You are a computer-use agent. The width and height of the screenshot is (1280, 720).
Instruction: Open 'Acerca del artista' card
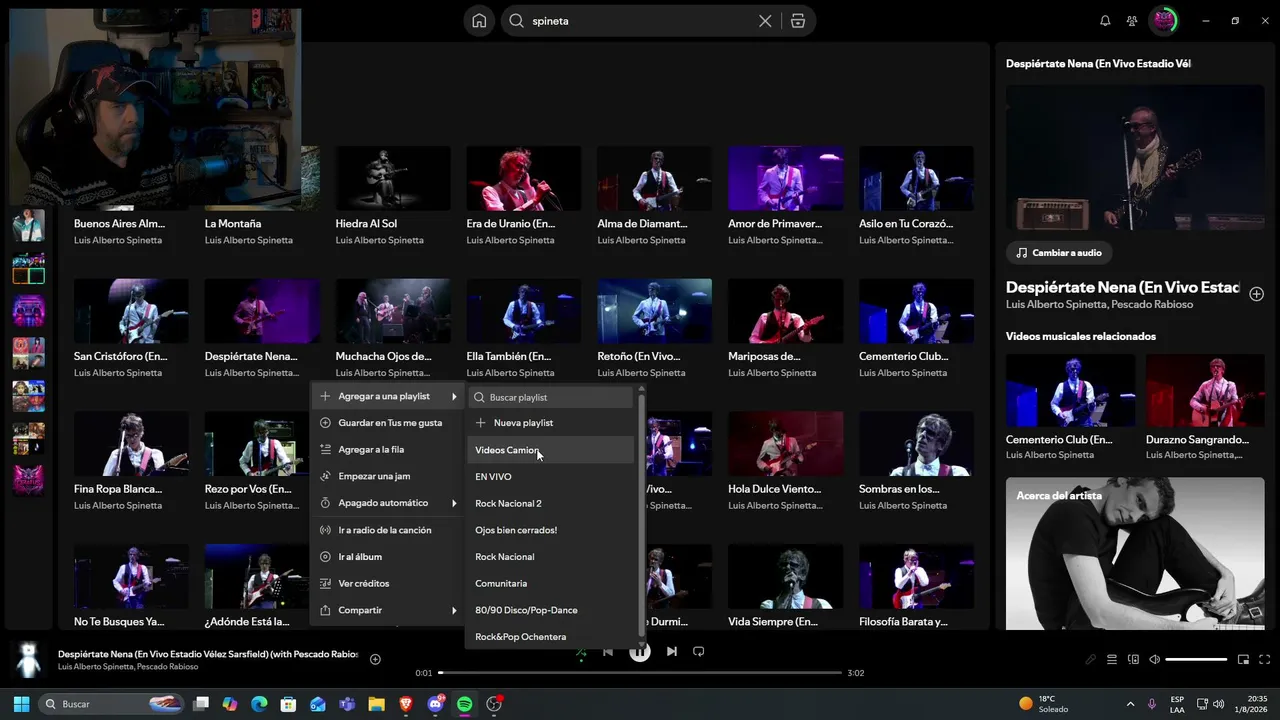pyautogui.click(x=1135, y=553)
